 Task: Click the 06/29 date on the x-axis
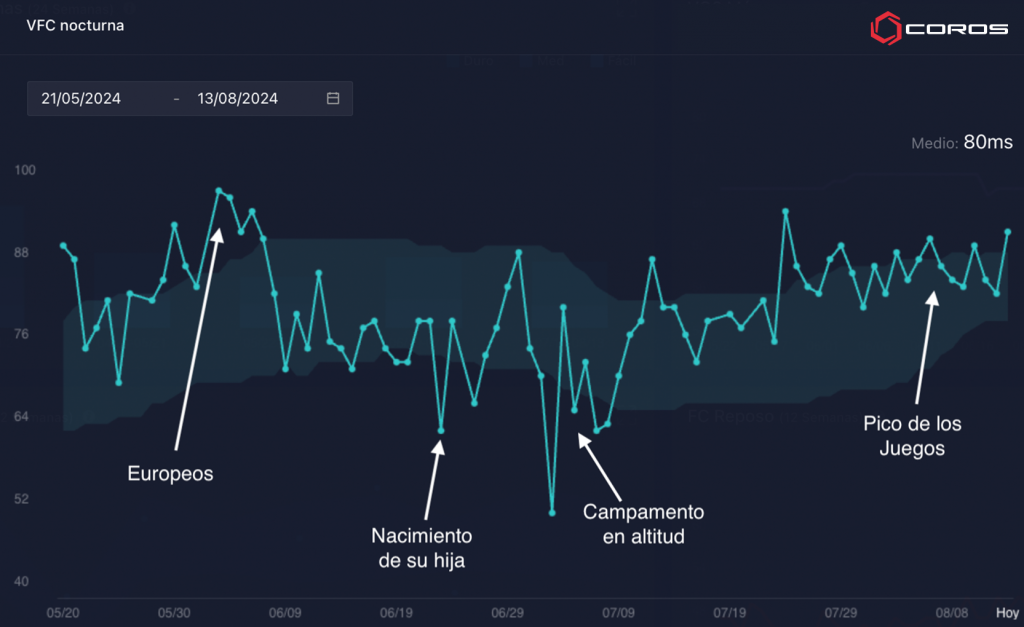pyautogui.click(x=508, y=612)
